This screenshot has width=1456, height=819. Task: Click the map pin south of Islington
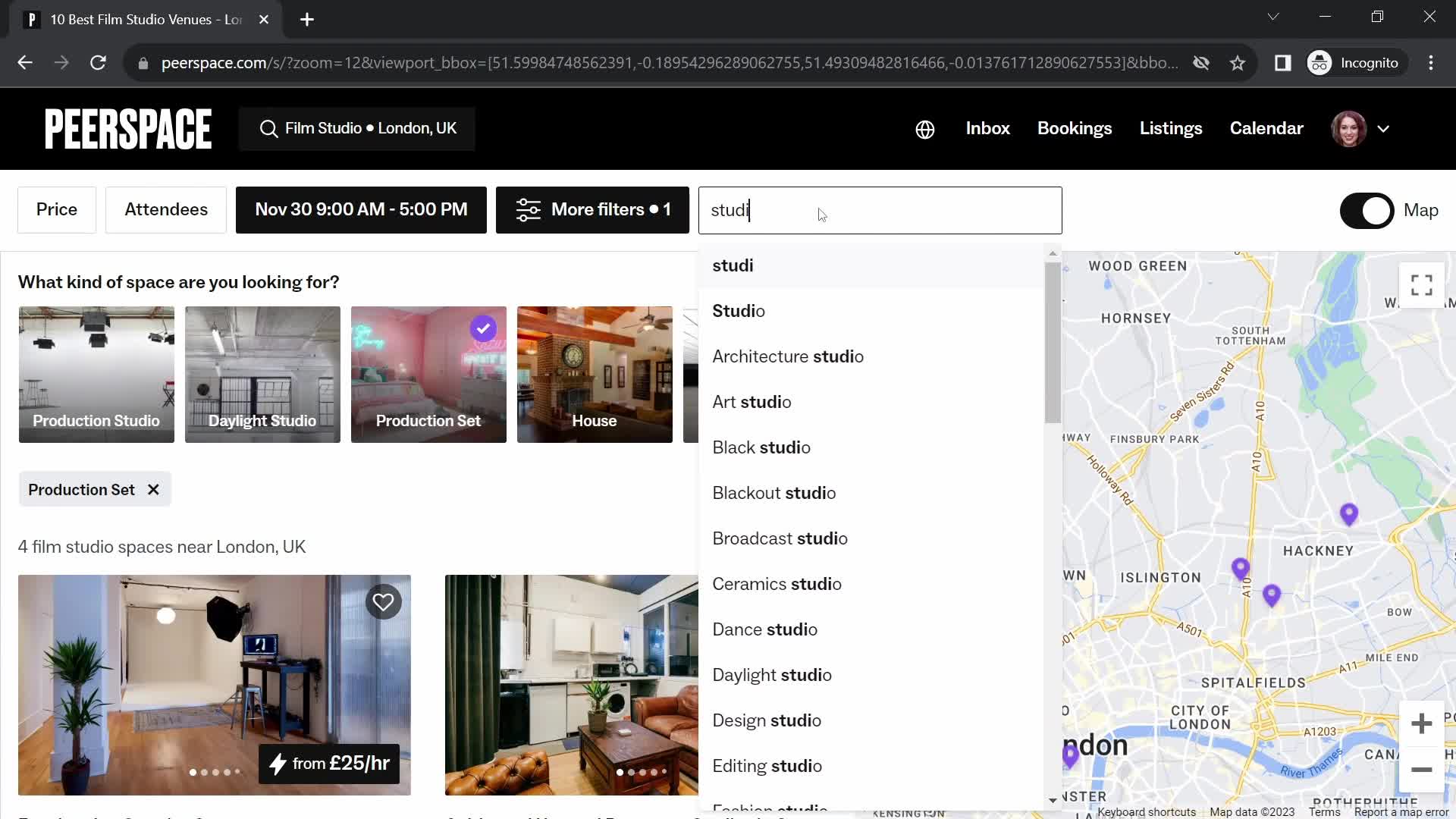(x=1272, y=595)
